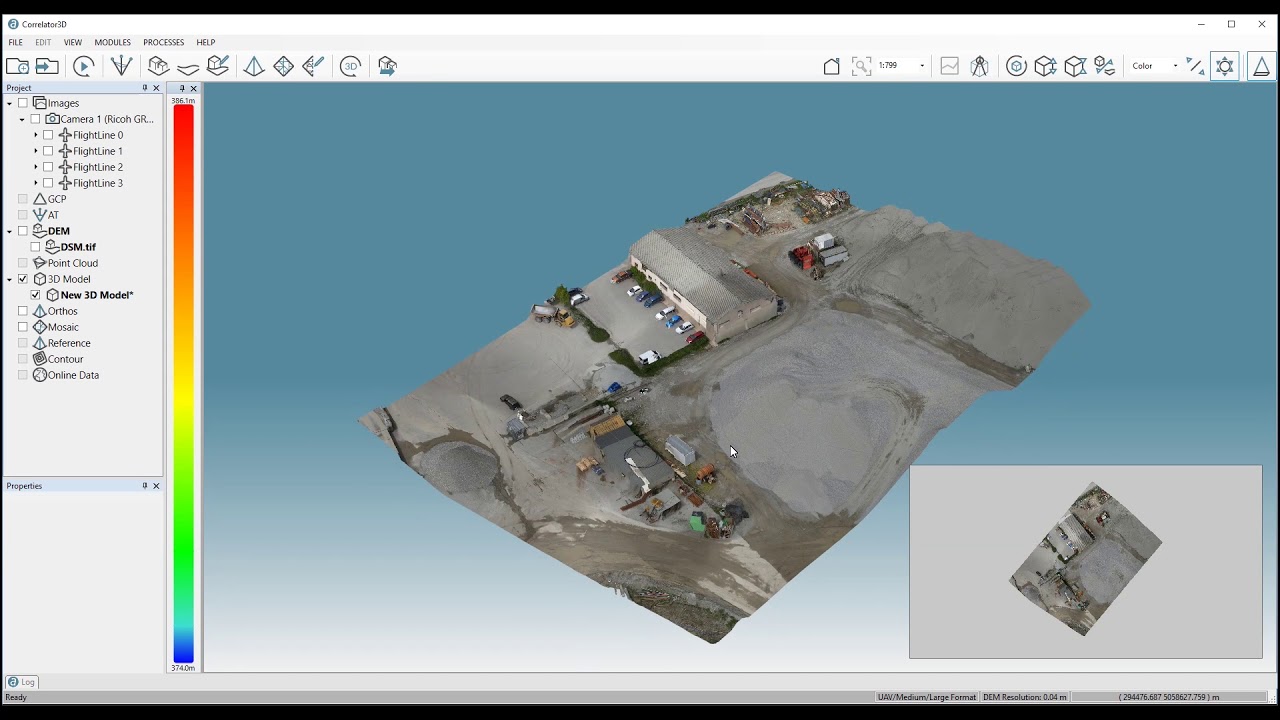The image size is (1280, 720).
Task: Click the overview minimap thumbnail
Action: pos(1086,561)
